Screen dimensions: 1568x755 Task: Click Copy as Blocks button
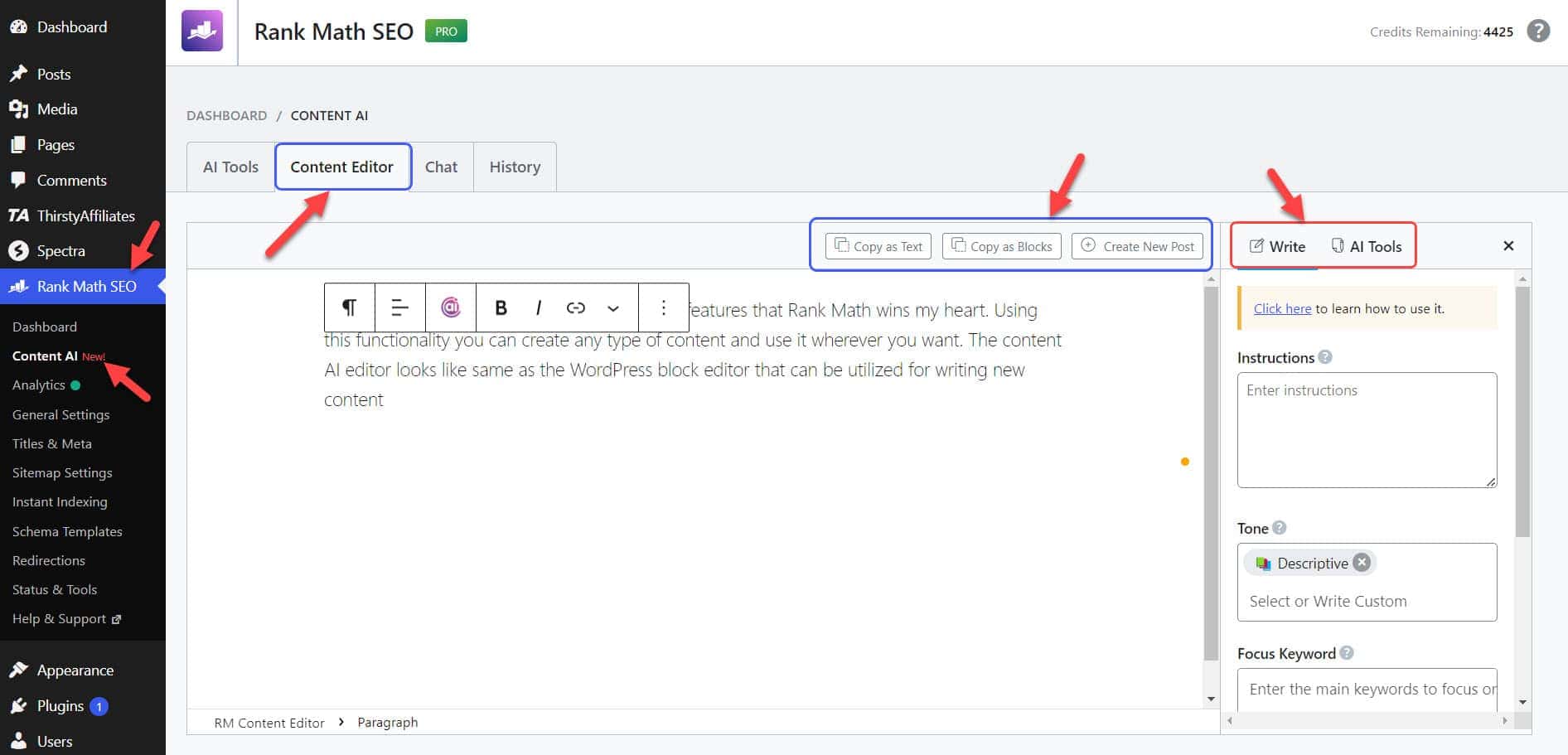click(1001, 246)
